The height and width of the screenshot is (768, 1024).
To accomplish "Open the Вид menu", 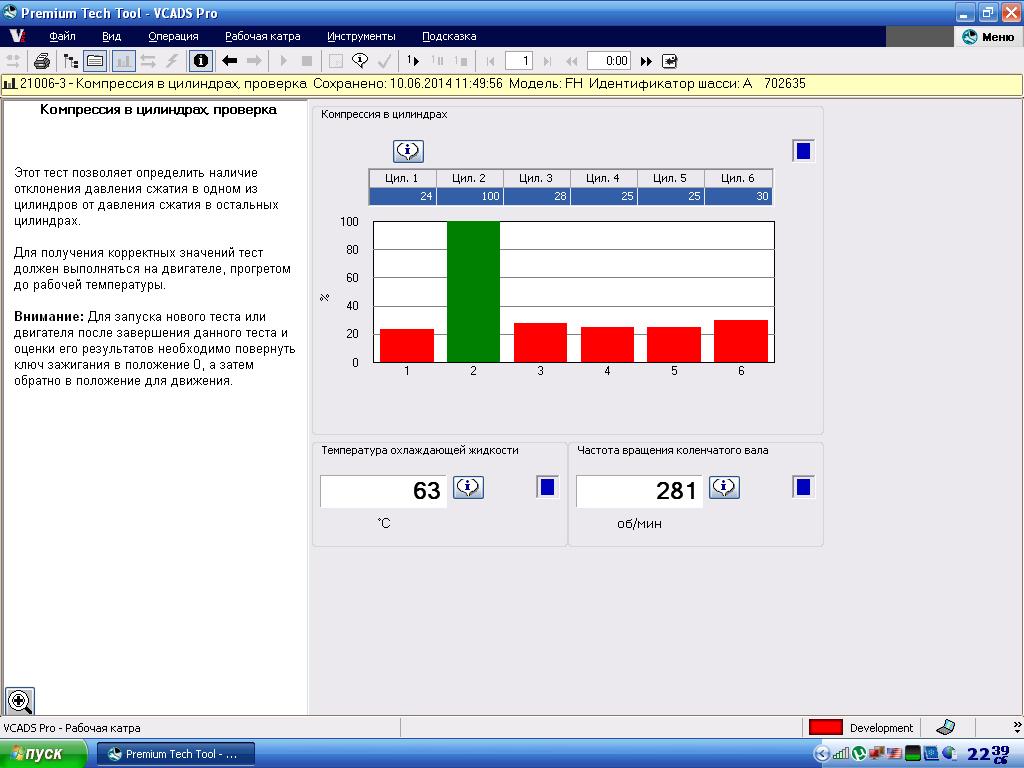I will [112, 37].
